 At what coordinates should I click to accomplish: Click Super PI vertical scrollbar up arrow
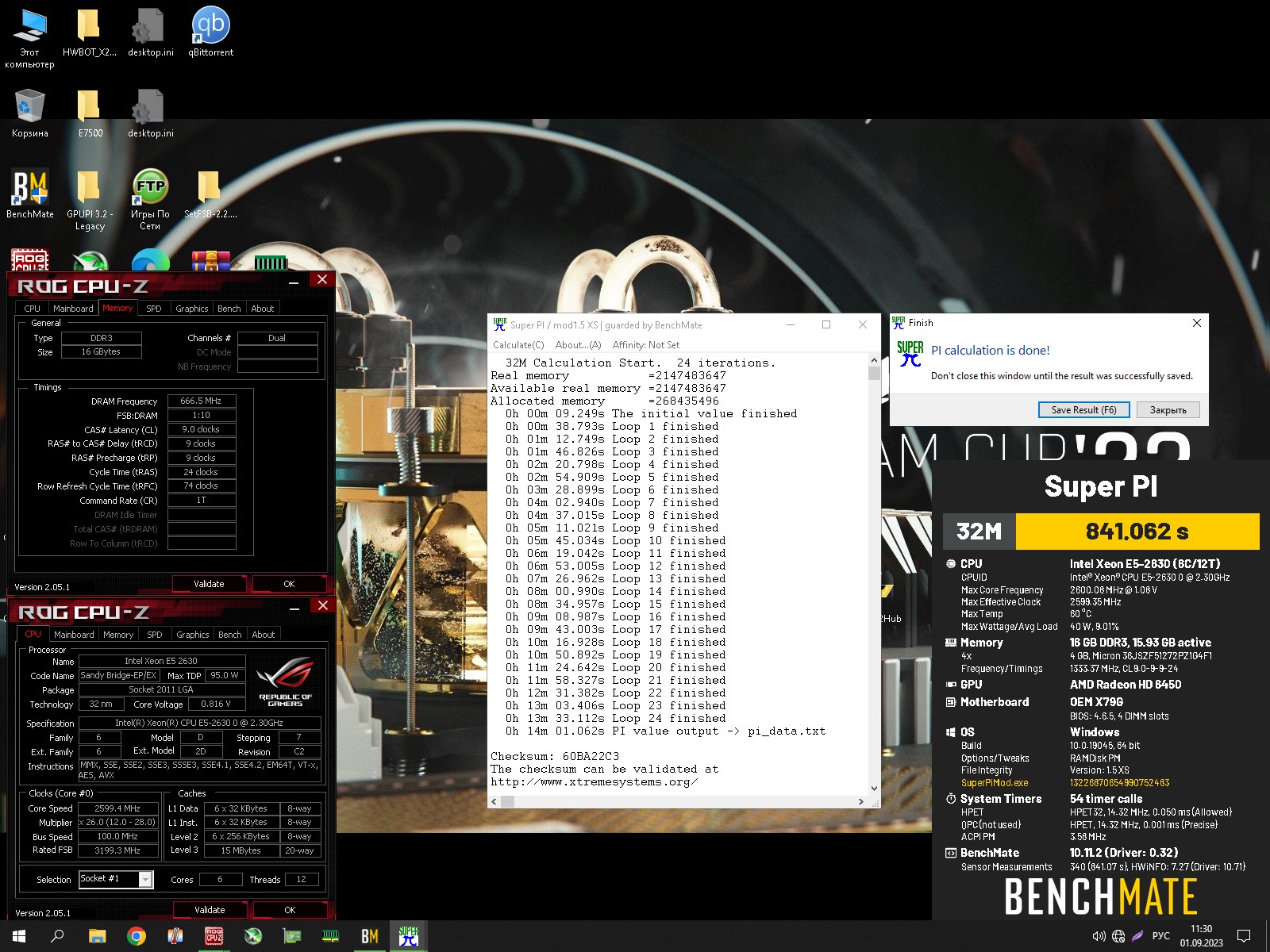[x=874, y=361]
